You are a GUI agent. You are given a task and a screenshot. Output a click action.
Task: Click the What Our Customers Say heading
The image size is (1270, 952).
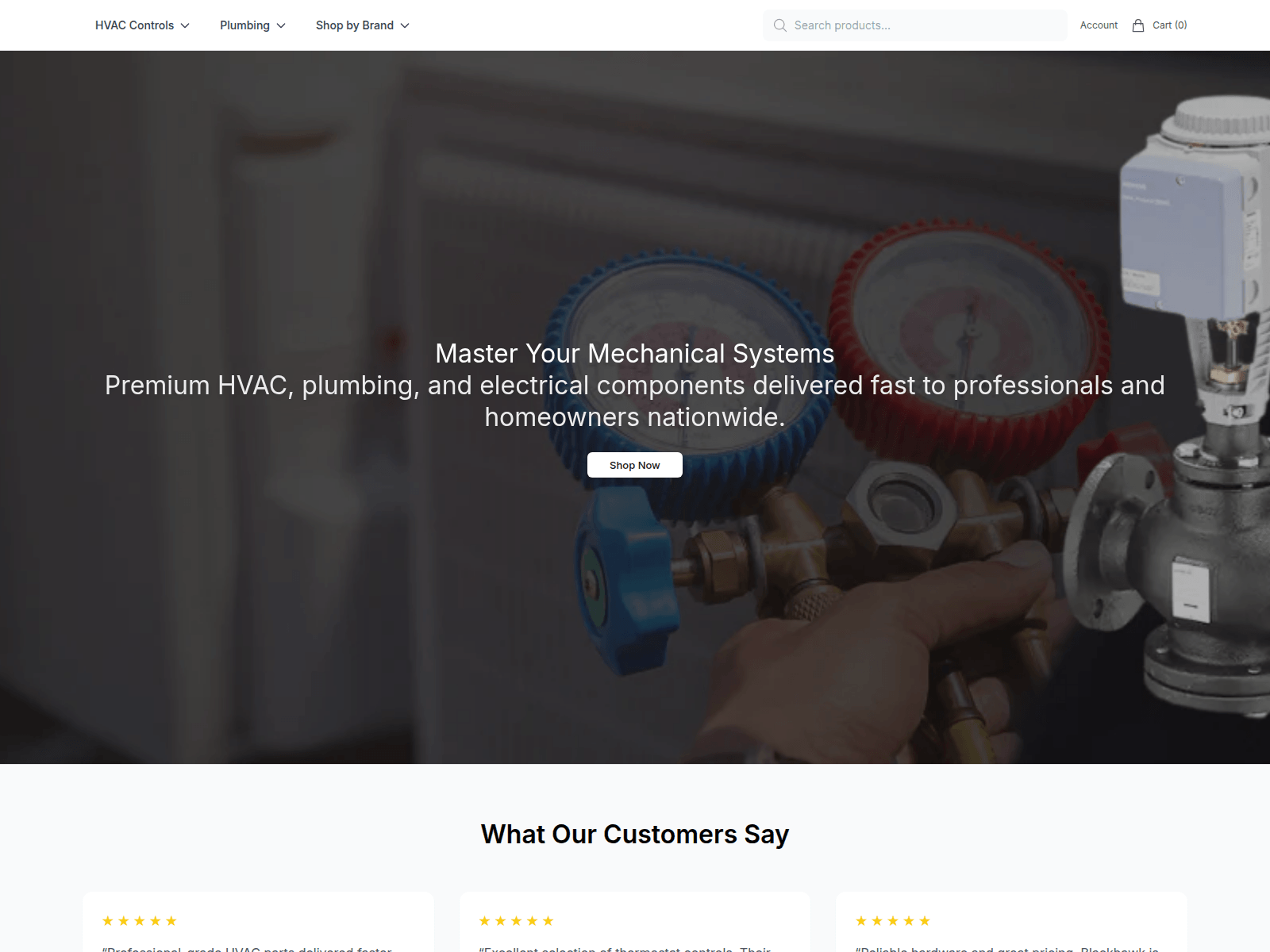[635, 835]
